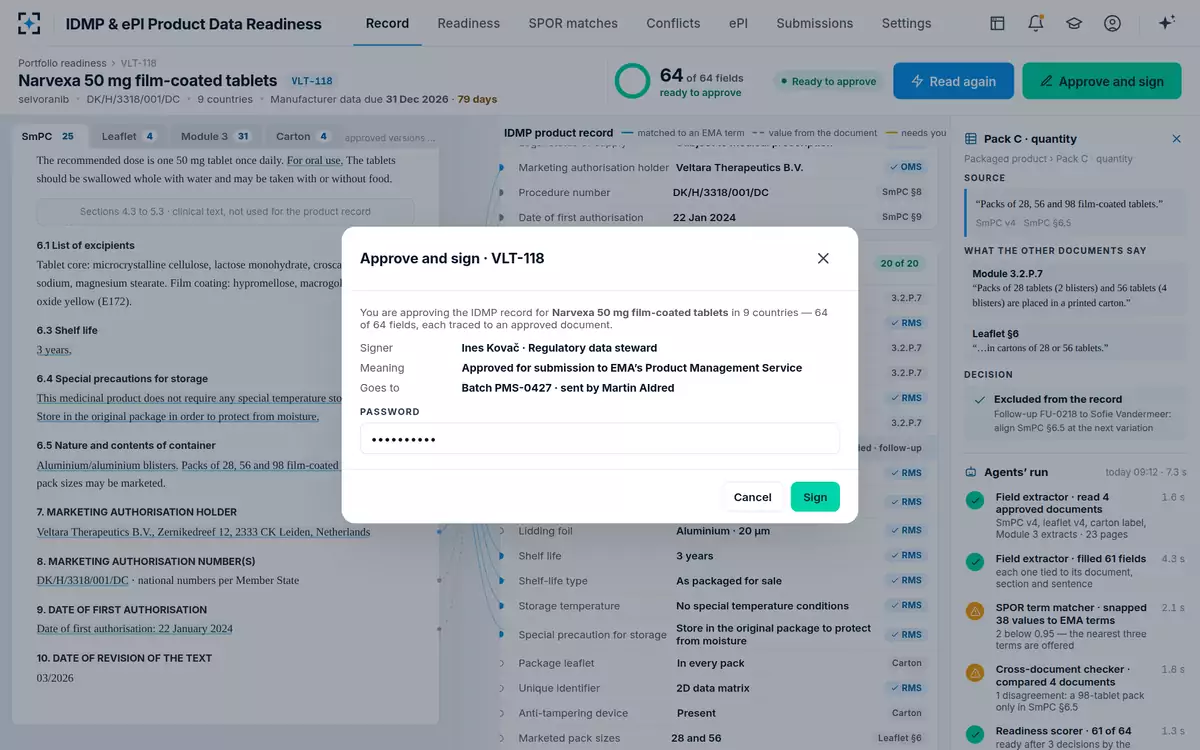Click the check icon for Field extractor filled 61 fields
Screen dimensions: 1200x750
tap(975, 563)
